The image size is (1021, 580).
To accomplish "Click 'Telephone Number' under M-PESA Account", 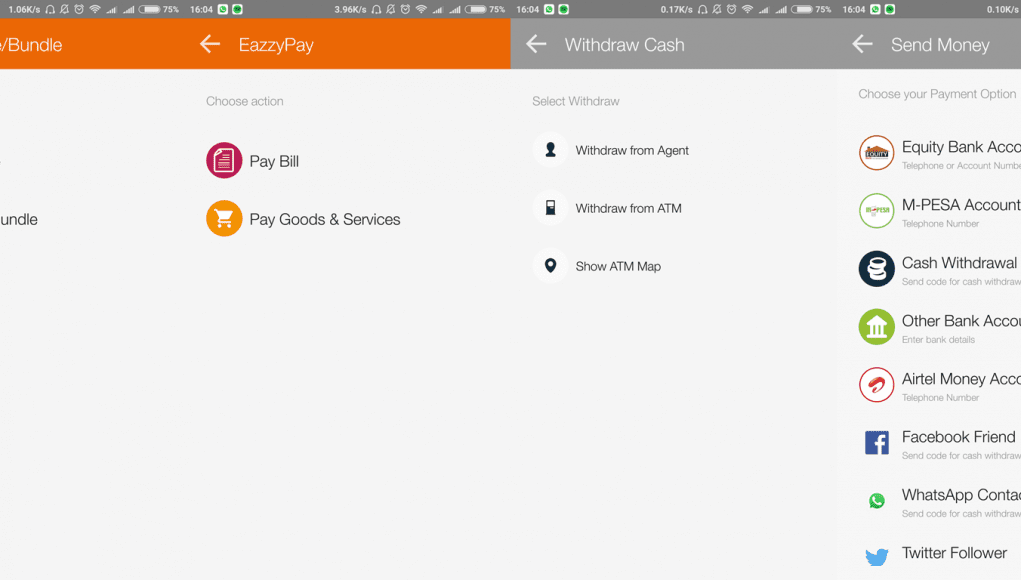I will pyautogui.click(x=940, y=223).
